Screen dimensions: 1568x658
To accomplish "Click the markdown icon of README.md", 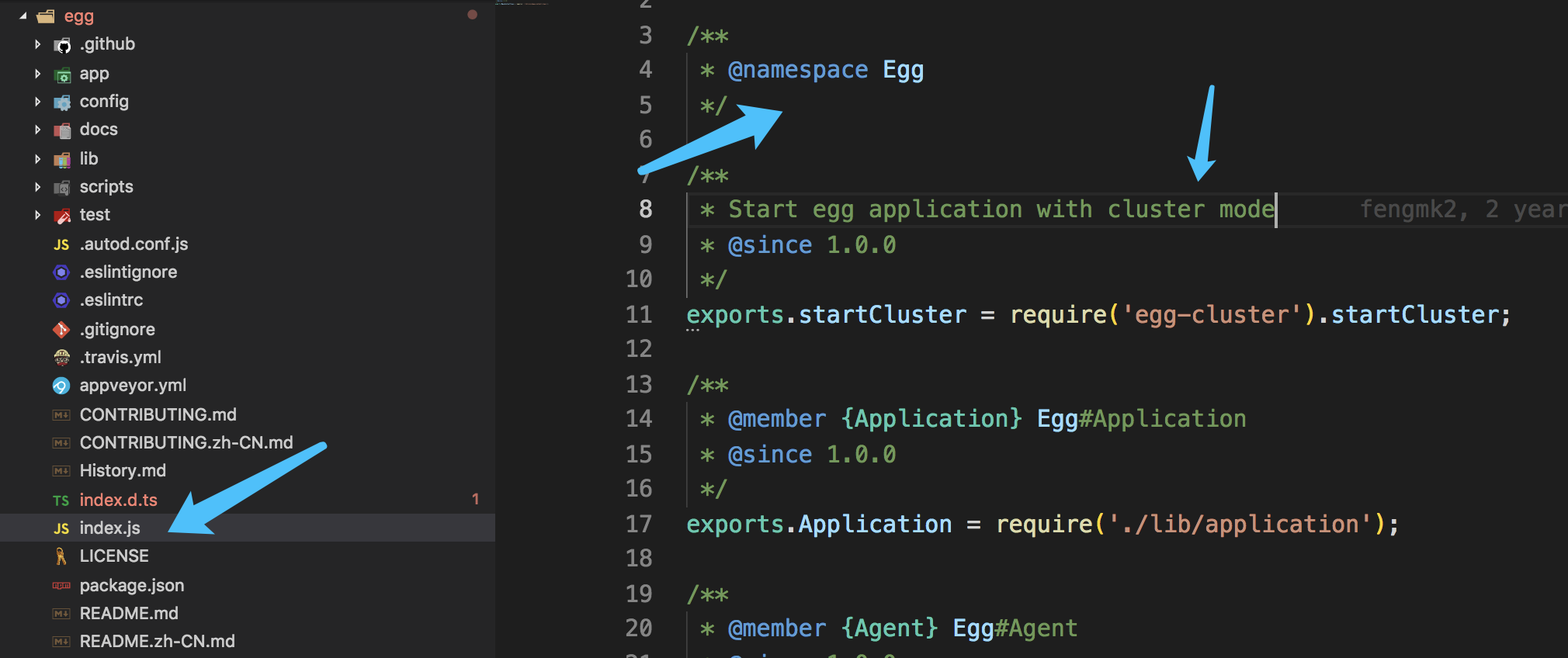I will pos(61,614).
